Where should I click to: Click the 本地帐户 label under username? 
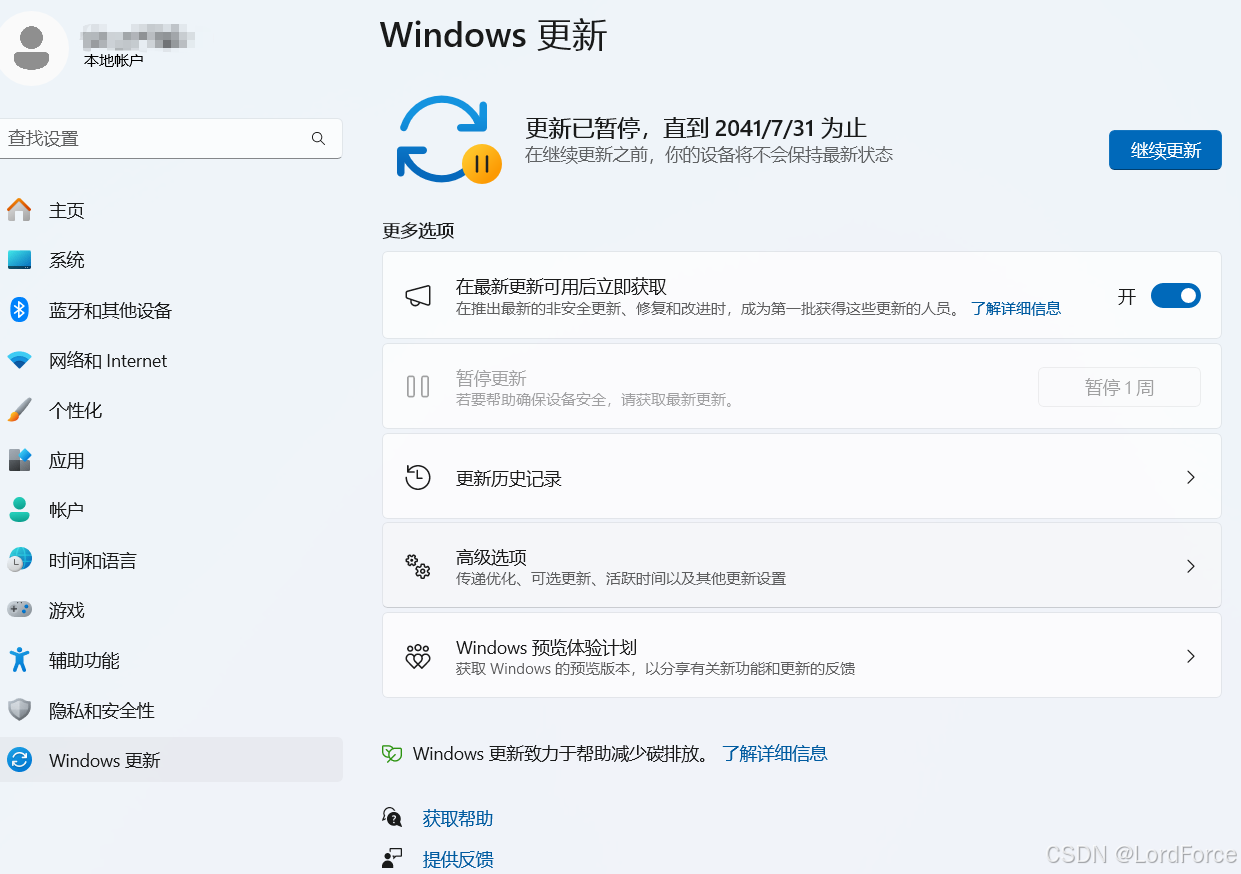pos(114,61)
